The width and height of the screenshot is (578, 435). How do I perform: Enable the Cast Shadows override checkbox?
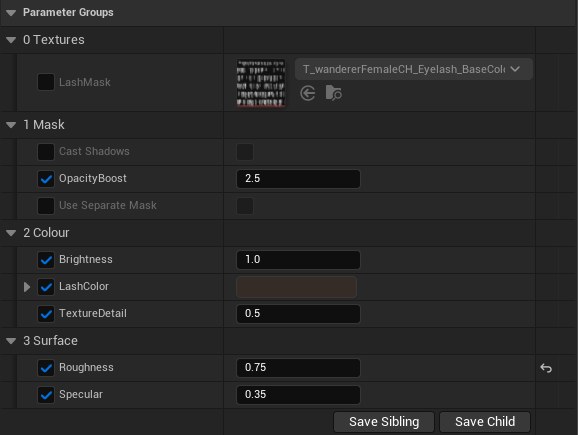[x=46, y=152]
